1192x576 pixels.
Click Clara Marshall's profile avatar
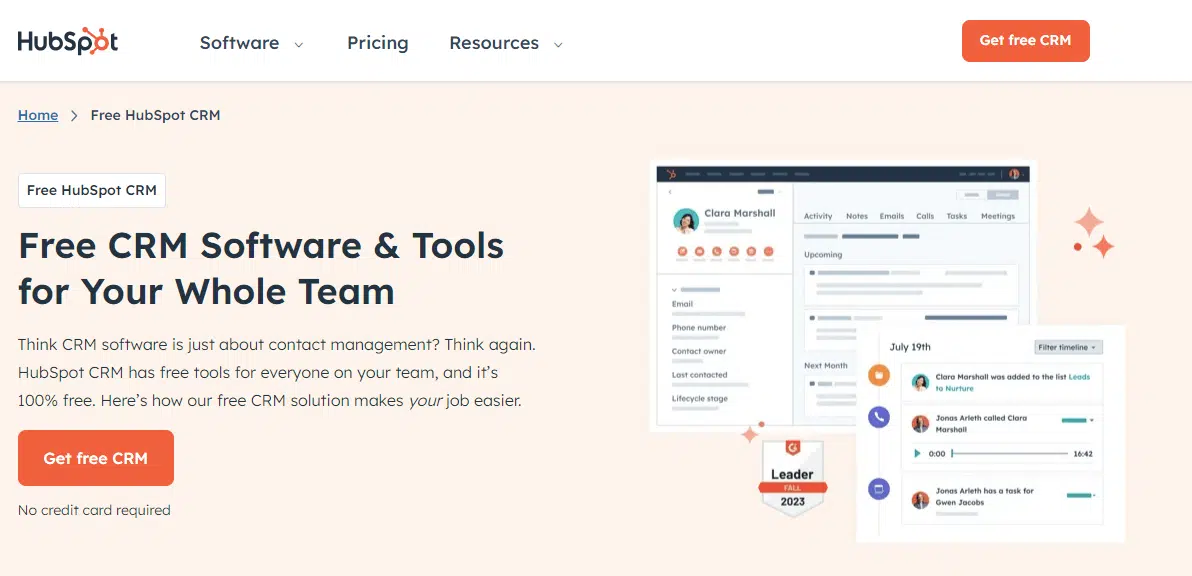686,221
